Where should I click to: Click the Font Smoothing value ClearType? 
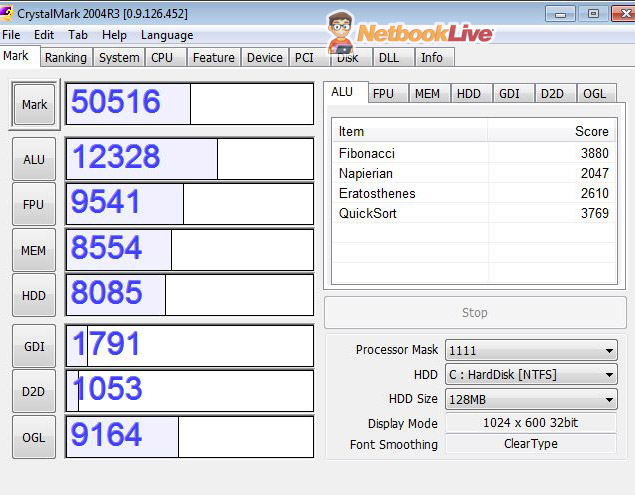(531, 444)
